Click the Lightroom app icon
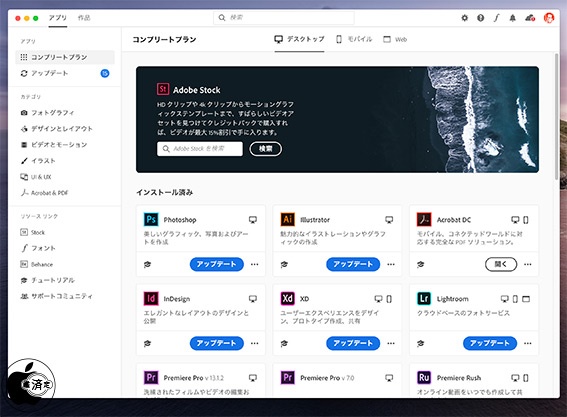The width and height of the screenshot is (567, 417). (424, 298)
